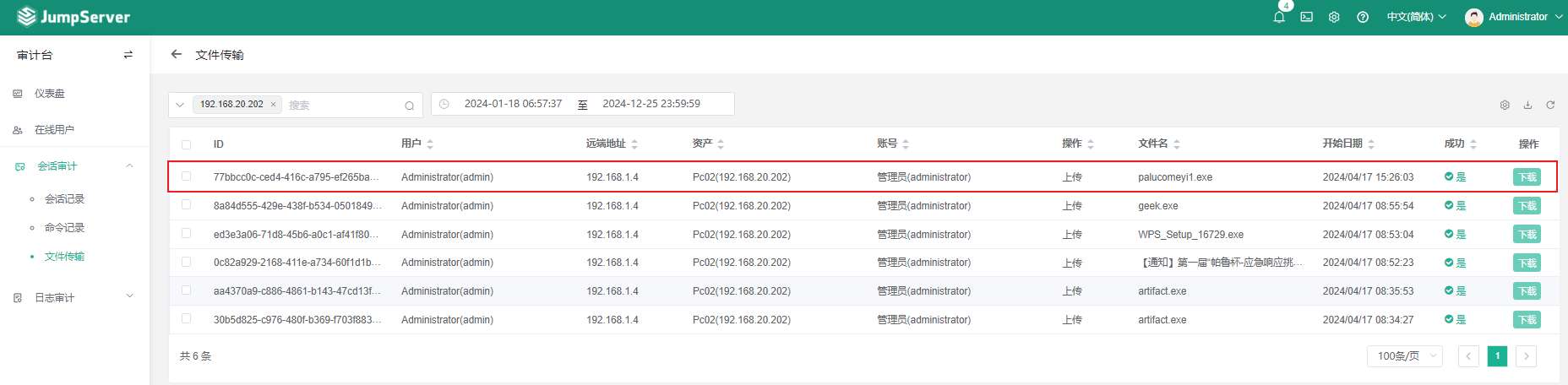Image resolution: width=1568 pixels, height=385 pixels.
Task: Click ID 8a84d555-429e-438f-b534 cell
Action: (x=297, y=206)
